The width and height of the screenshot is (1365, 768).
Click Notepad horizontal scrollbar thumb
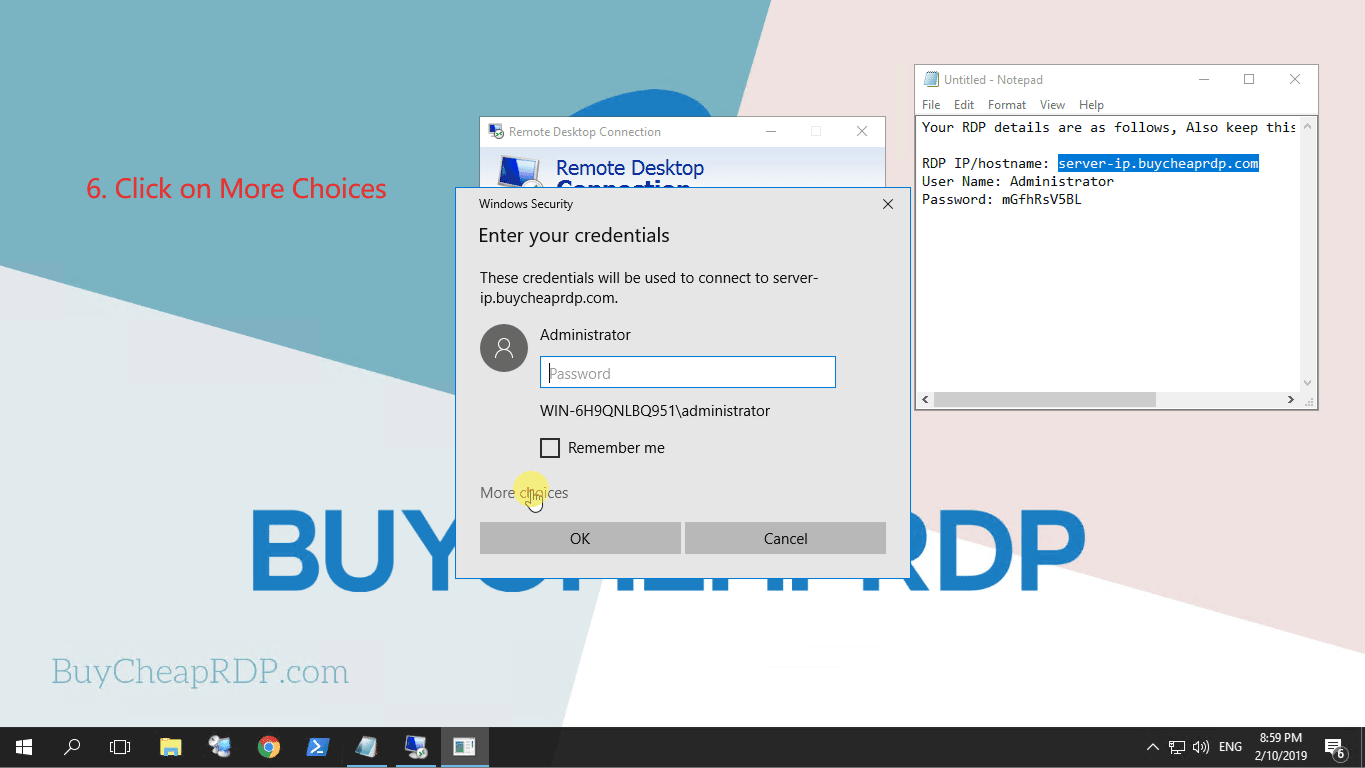point(1044,399)
